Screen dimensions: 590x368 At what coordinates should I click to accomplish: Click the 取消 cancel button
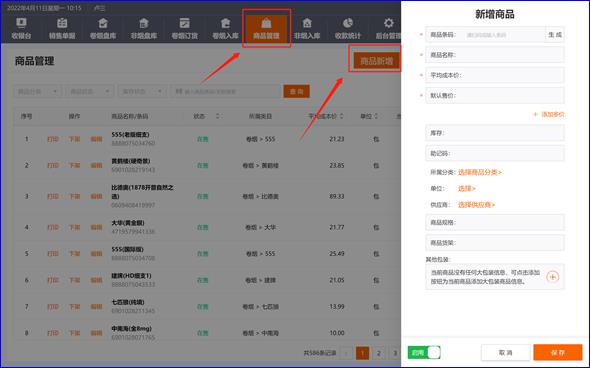pyautogui.click(x=505, y=353)
